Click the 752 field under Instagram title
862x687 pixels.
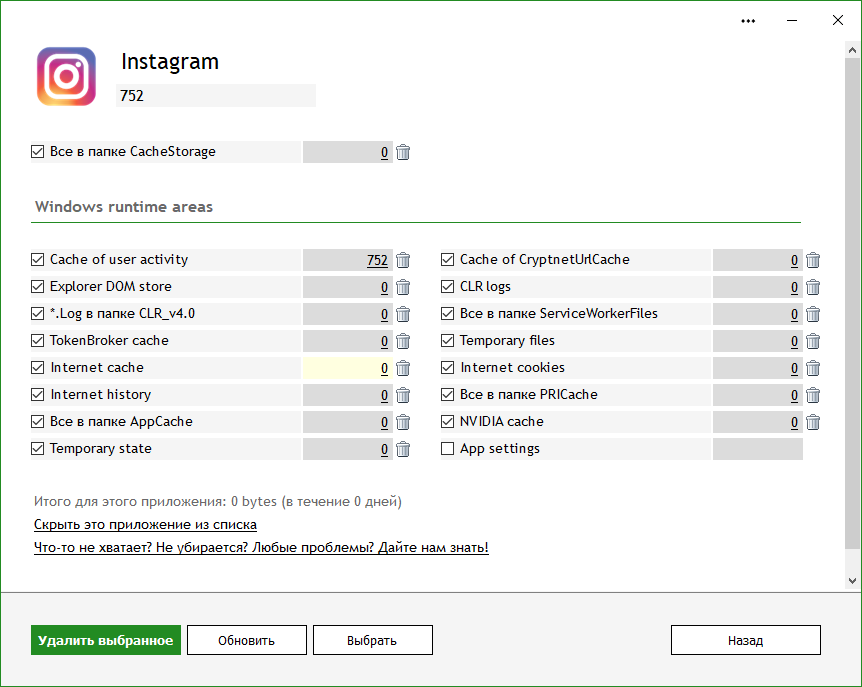216,96
